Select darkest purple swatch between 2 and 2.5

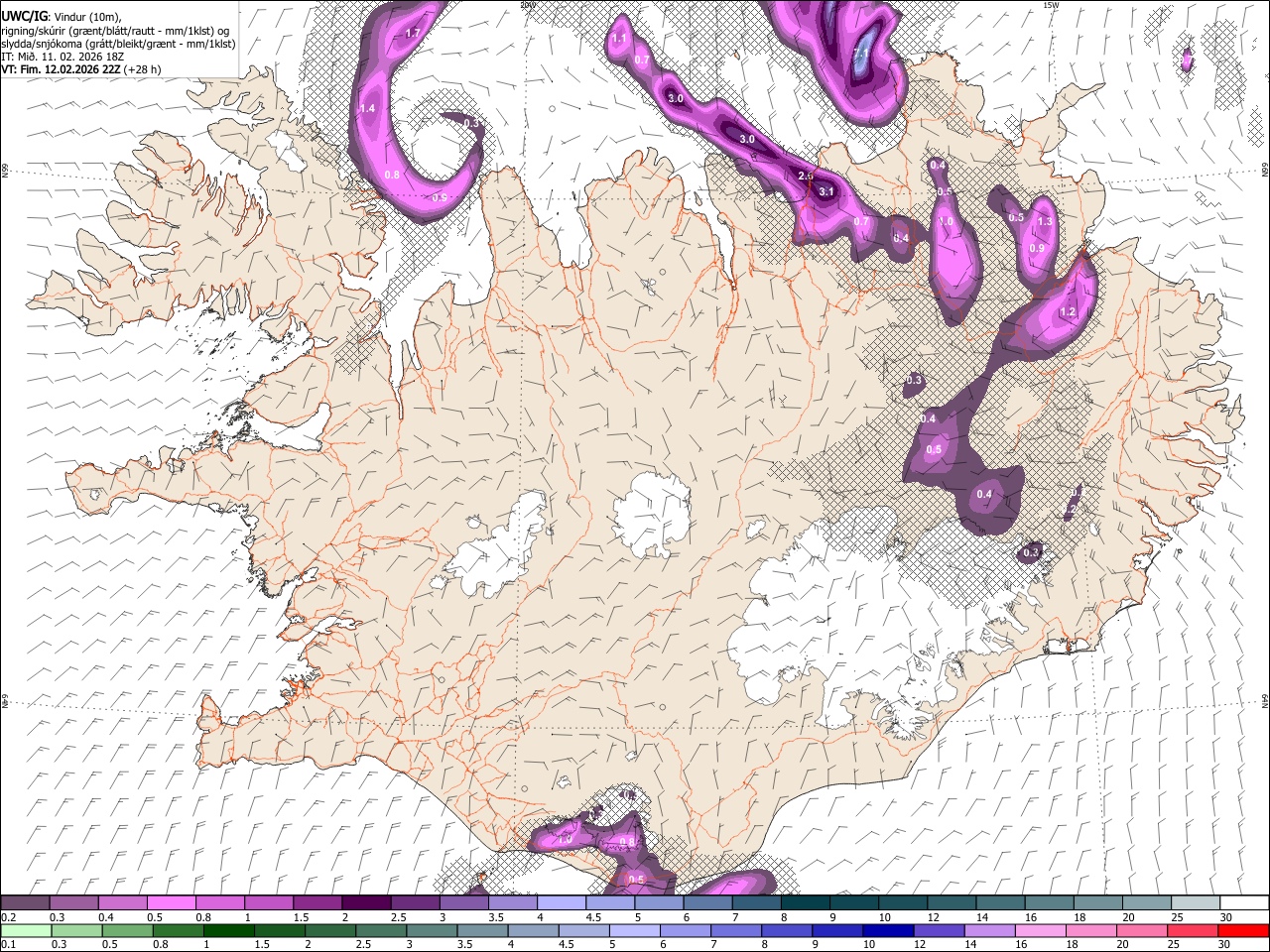(x=366, y=902)
